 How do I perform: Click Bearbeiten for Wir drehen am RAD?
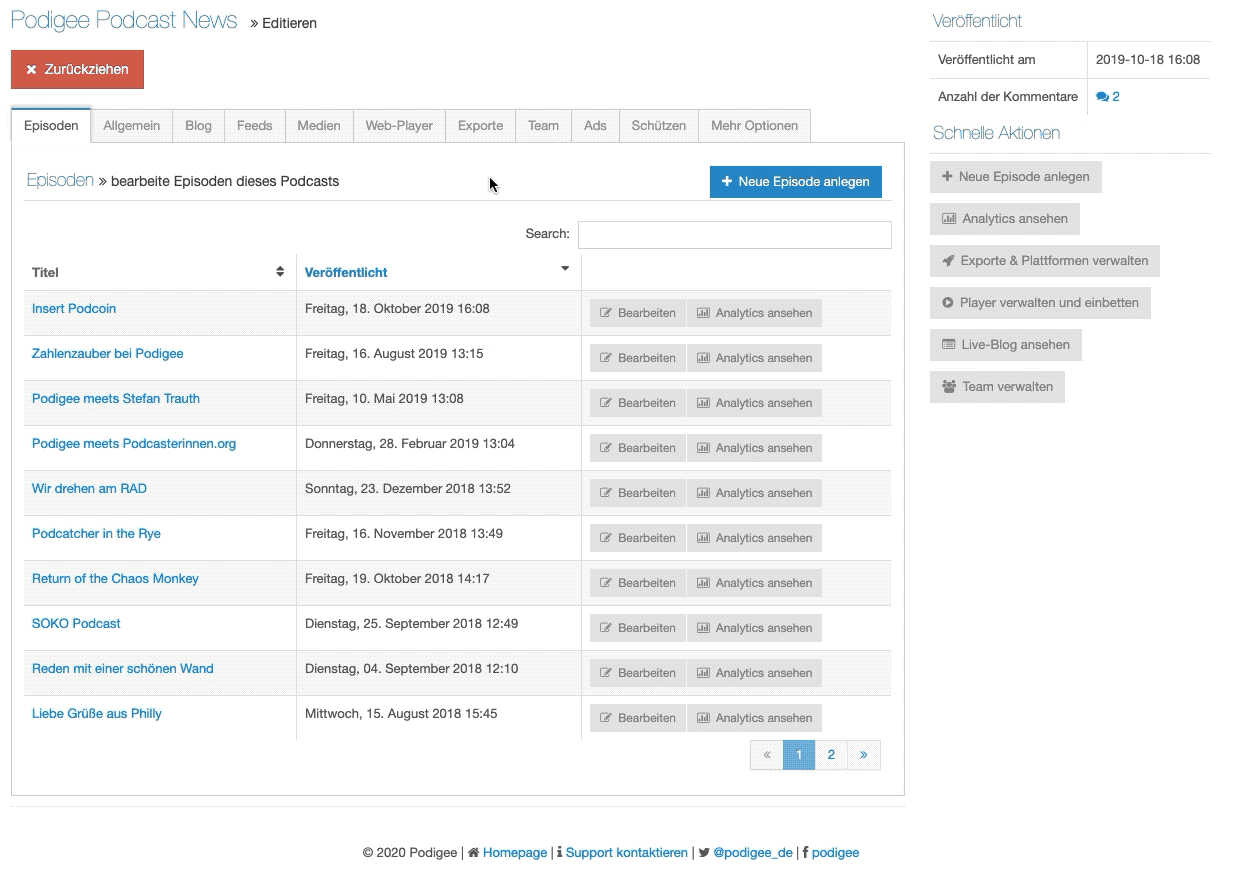(637, 493)
